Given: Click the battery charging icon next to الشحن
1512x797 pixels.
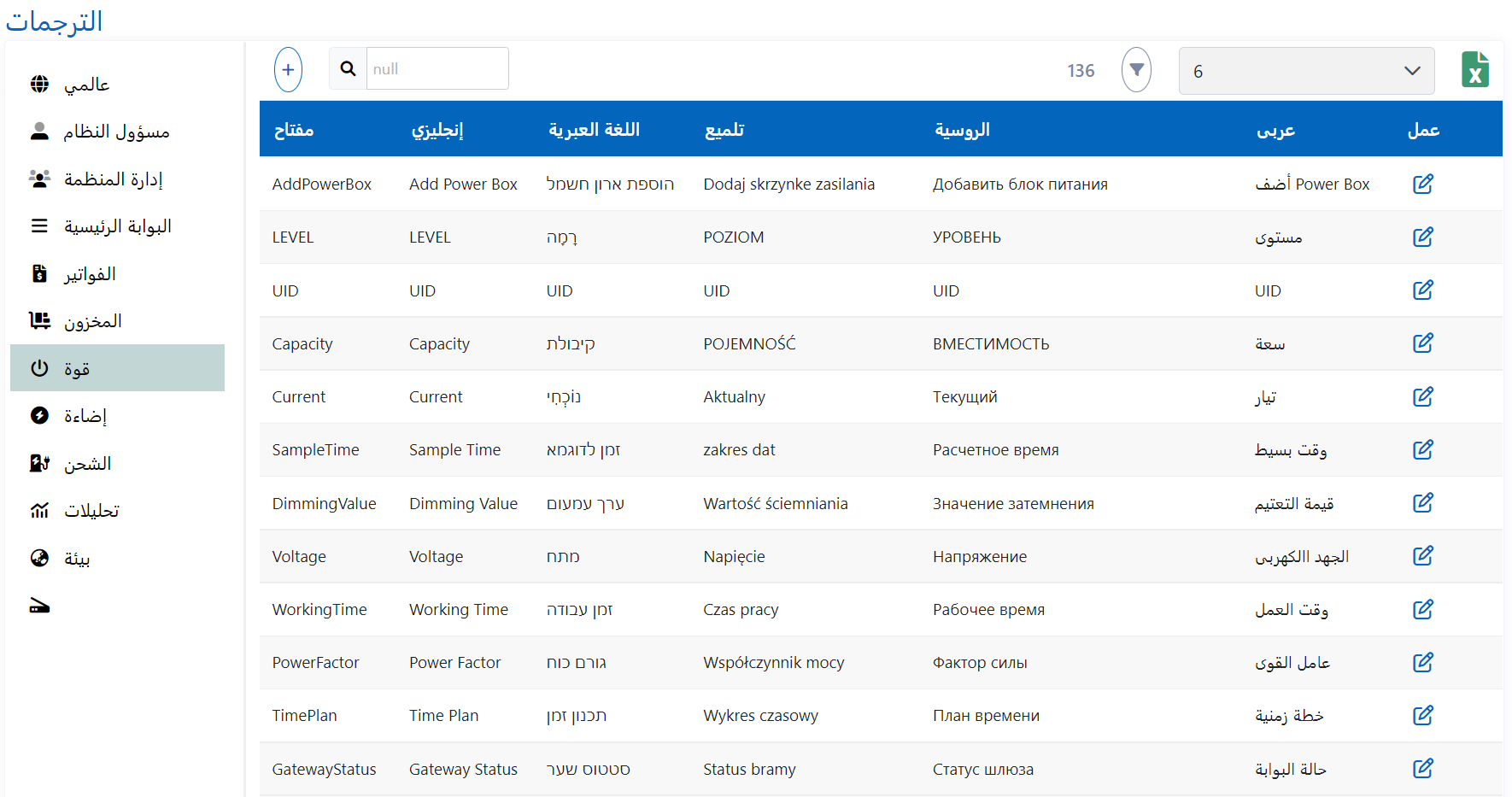Looking at the screenshot, I should (x=39, y=463).
